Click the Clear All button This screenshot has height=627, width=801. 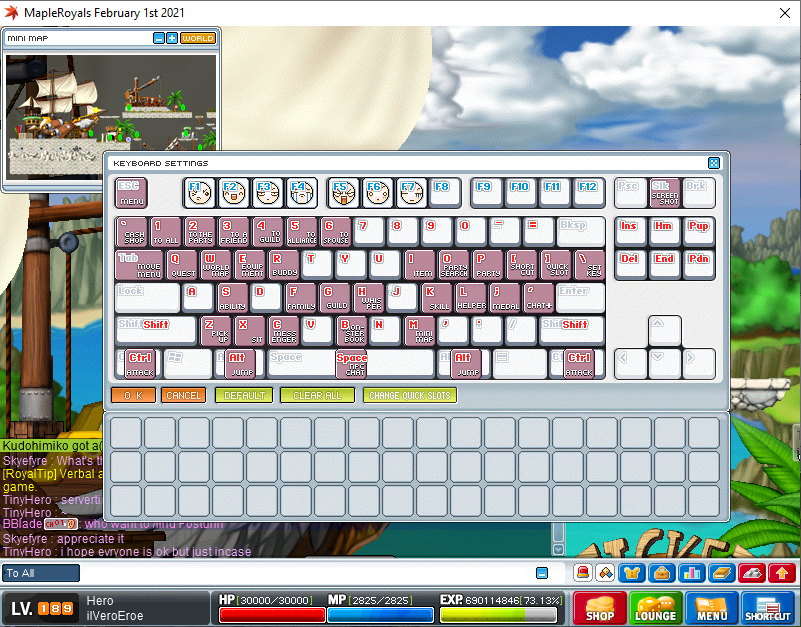[x=317, y=395]
